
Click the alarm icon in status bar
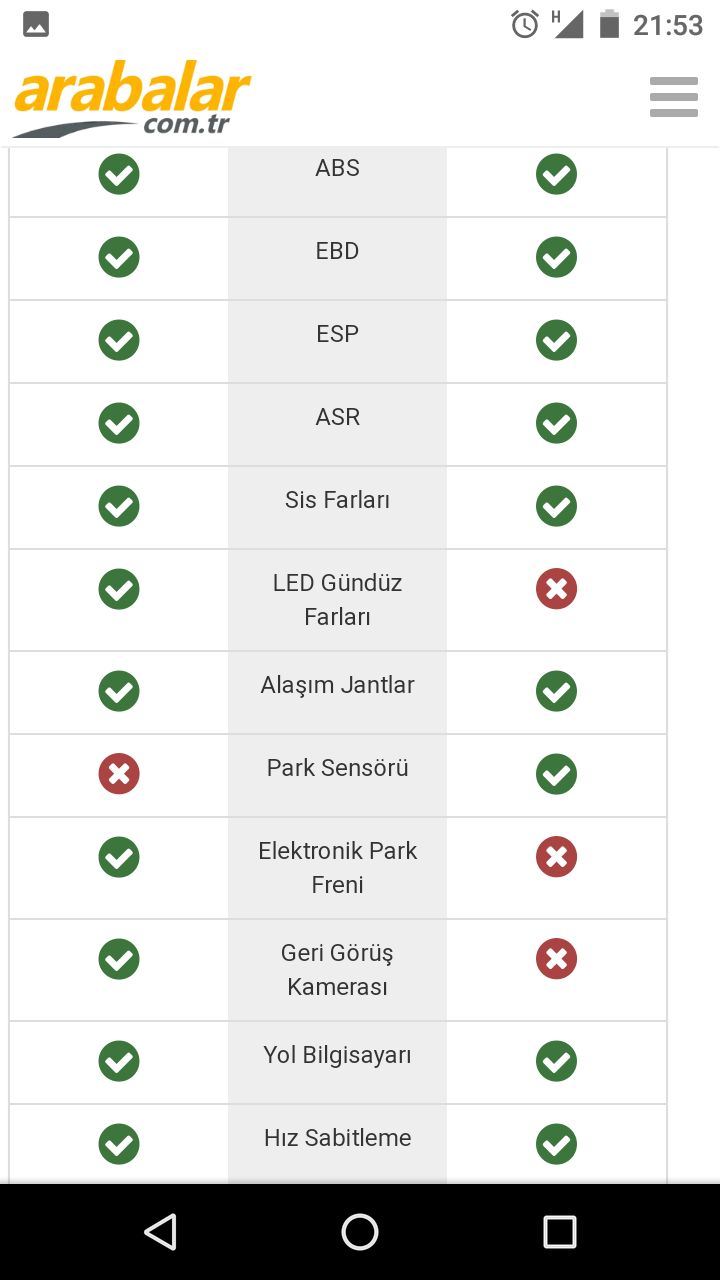525,24
